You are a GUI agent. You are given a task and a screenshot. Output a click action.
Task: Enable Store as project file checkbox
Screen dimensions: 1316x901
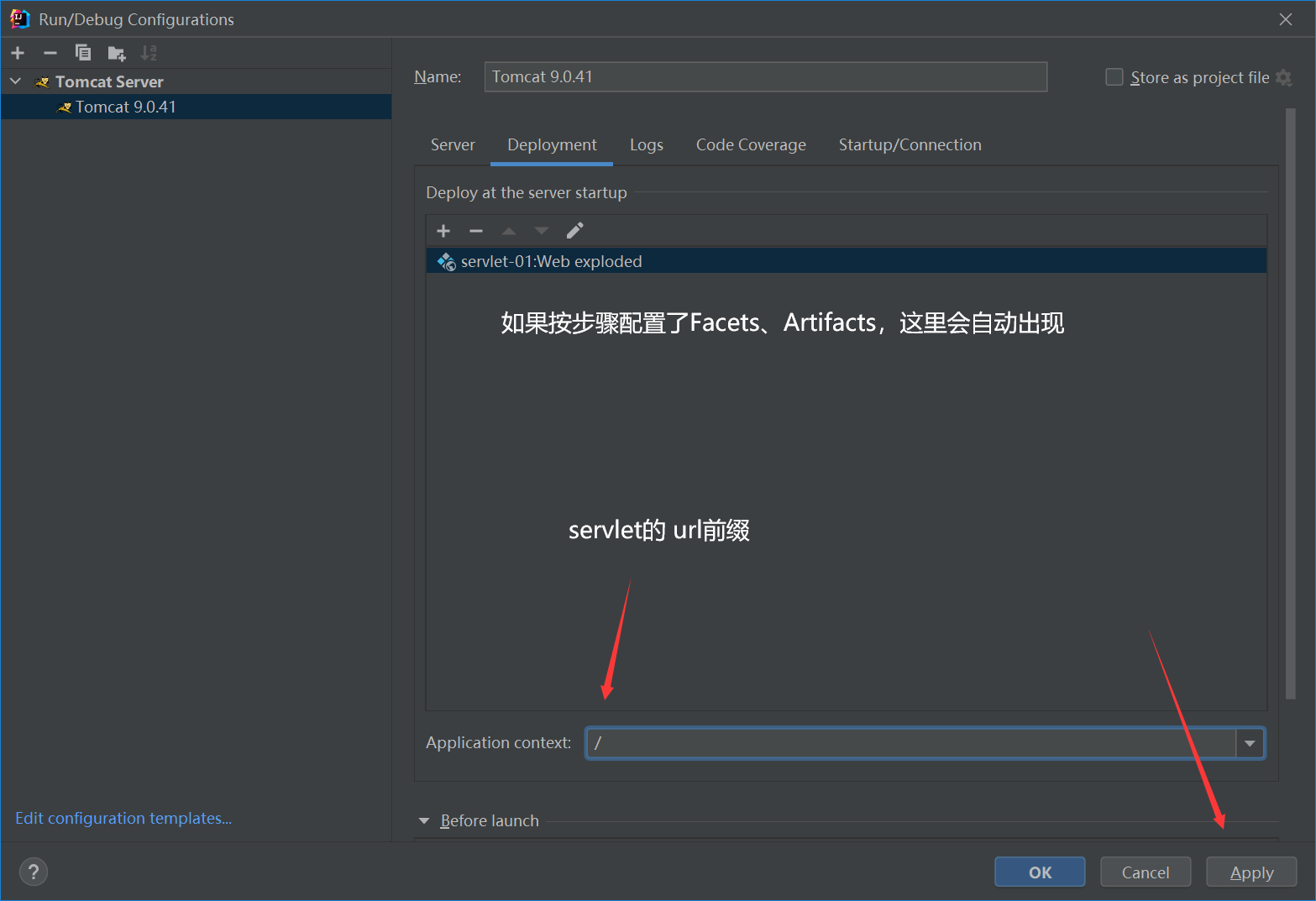1114,77
